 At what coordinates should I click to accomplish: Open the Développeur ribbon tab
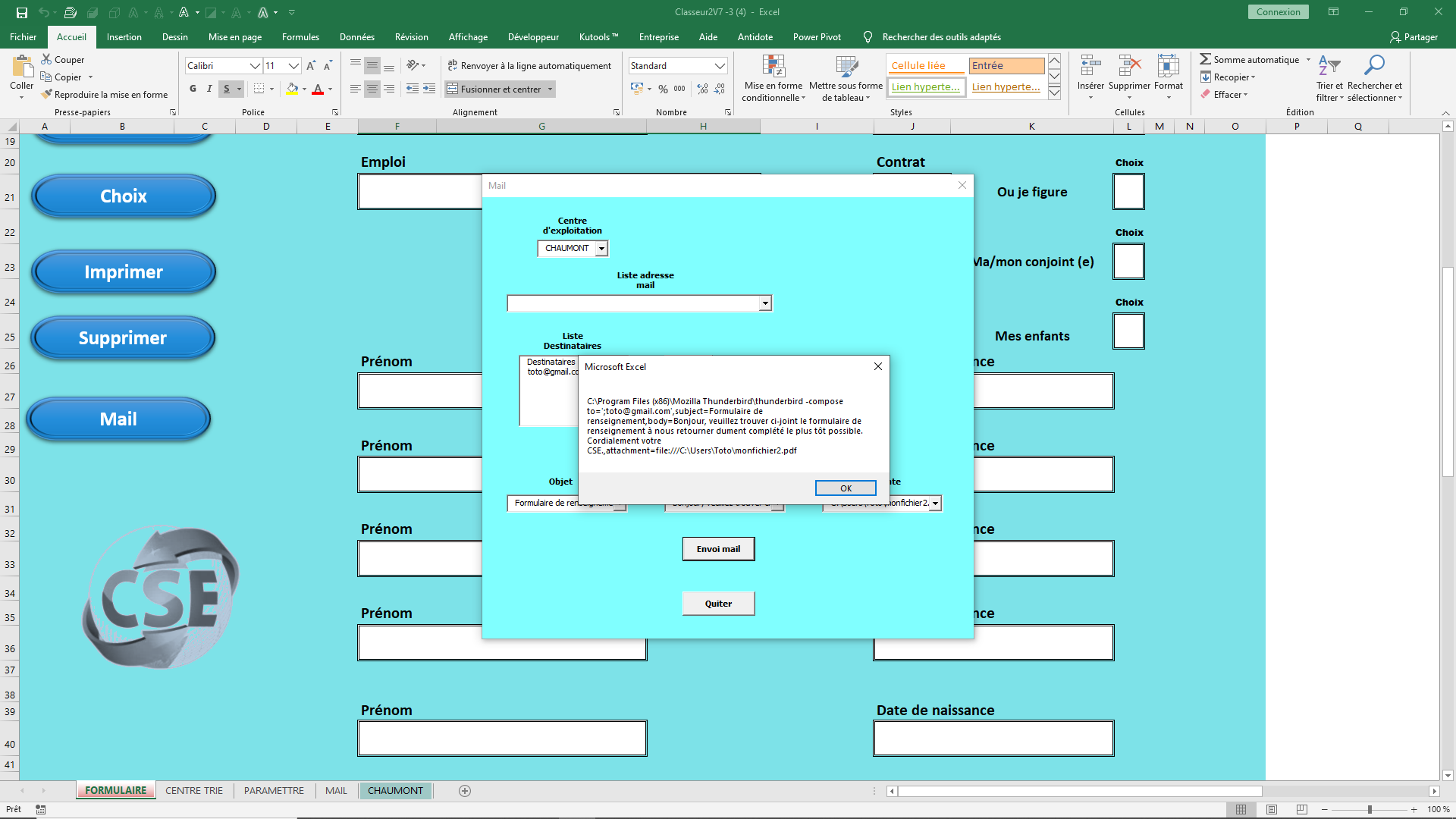(533, 36)
